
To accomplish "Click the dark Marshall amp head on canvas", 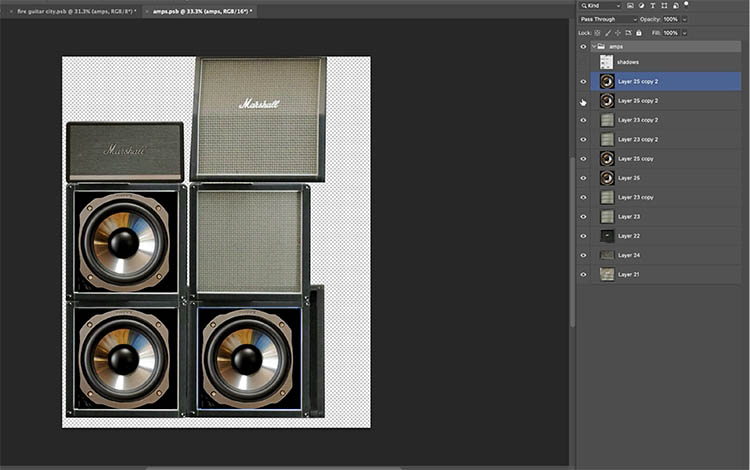I will [x=125, y=151].
